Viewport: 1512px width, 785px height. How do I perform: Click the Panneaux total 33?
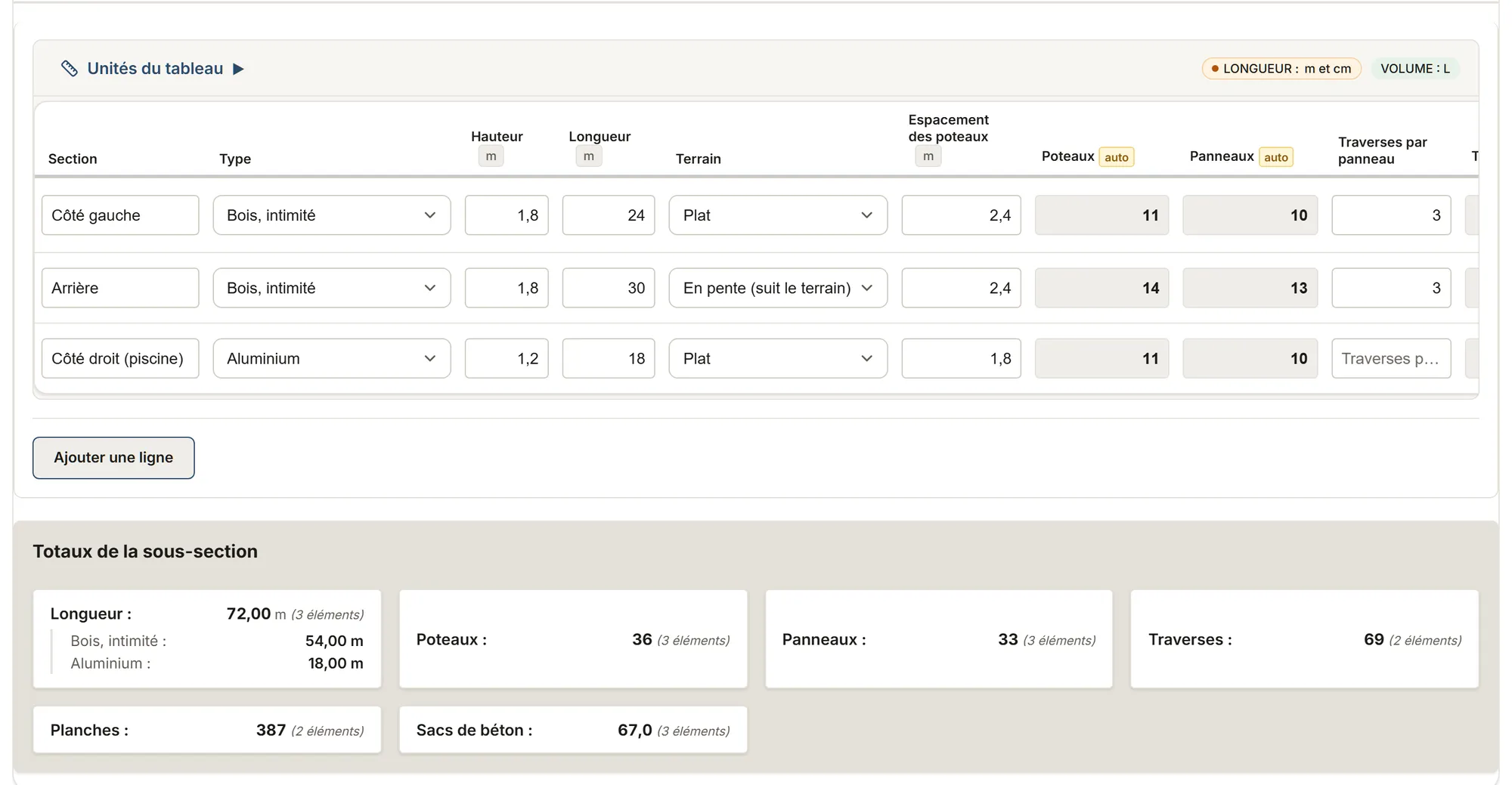coord(1008,640)
